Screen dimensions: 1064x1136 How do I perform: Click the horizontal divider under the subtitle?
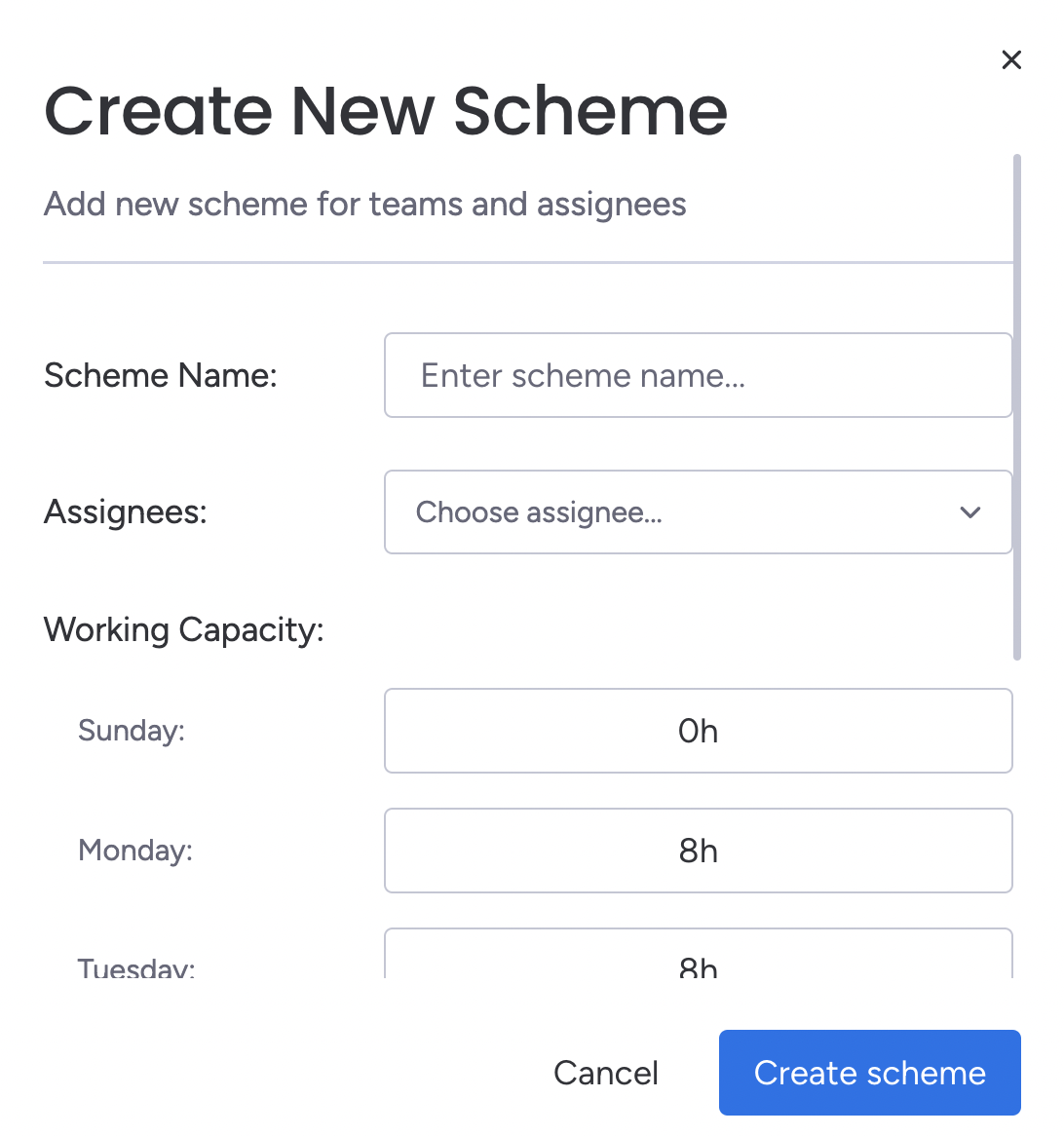[528, 262]
